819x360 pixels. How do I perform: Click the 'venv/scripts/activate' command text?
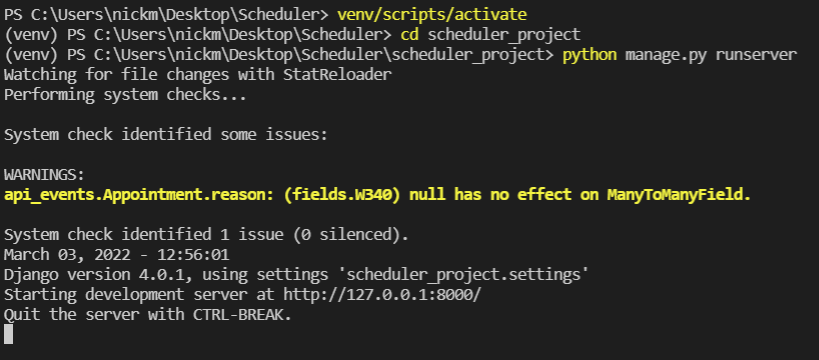coord(432,15)
